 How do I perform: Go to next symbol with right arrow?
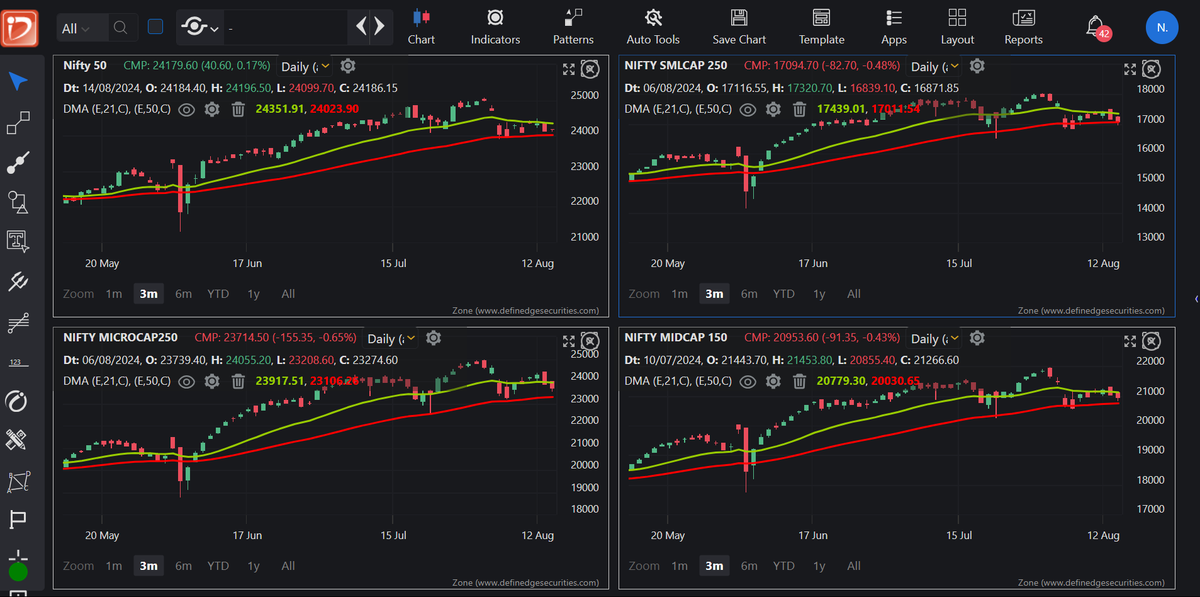click(378, 27)
